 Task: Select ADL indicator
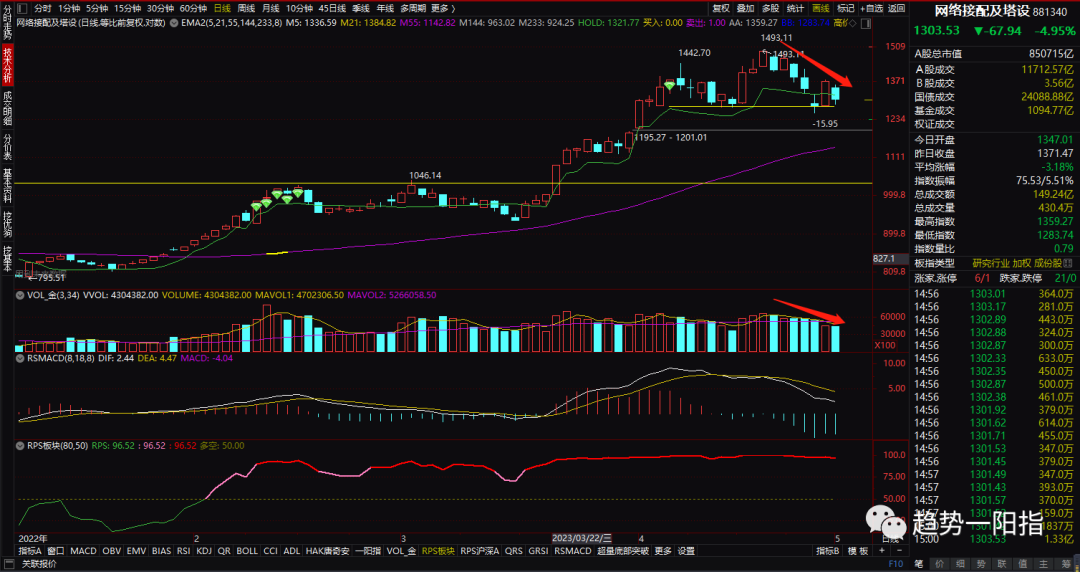292,551
